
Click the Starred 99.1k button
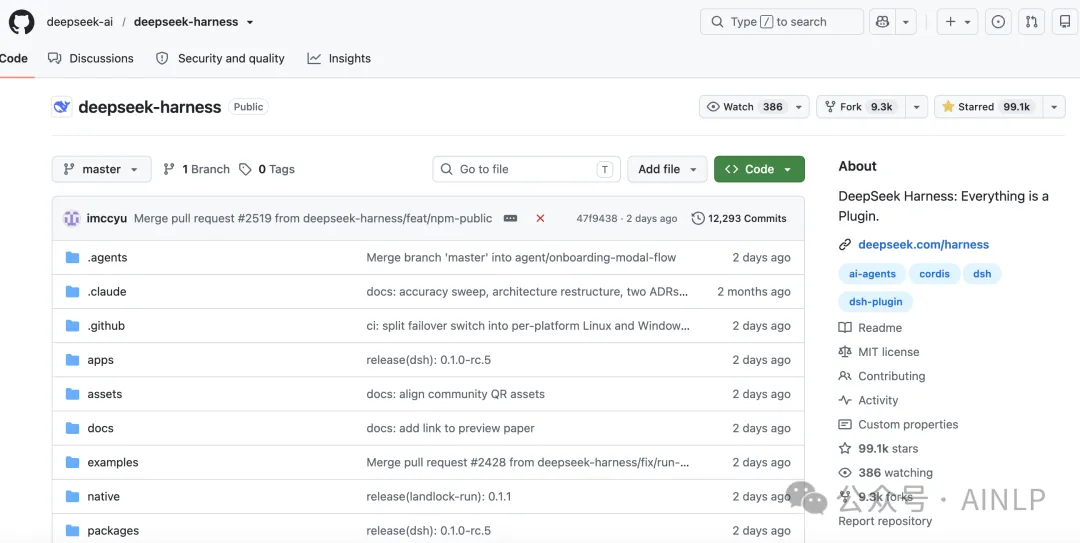[x=989, y=107]
